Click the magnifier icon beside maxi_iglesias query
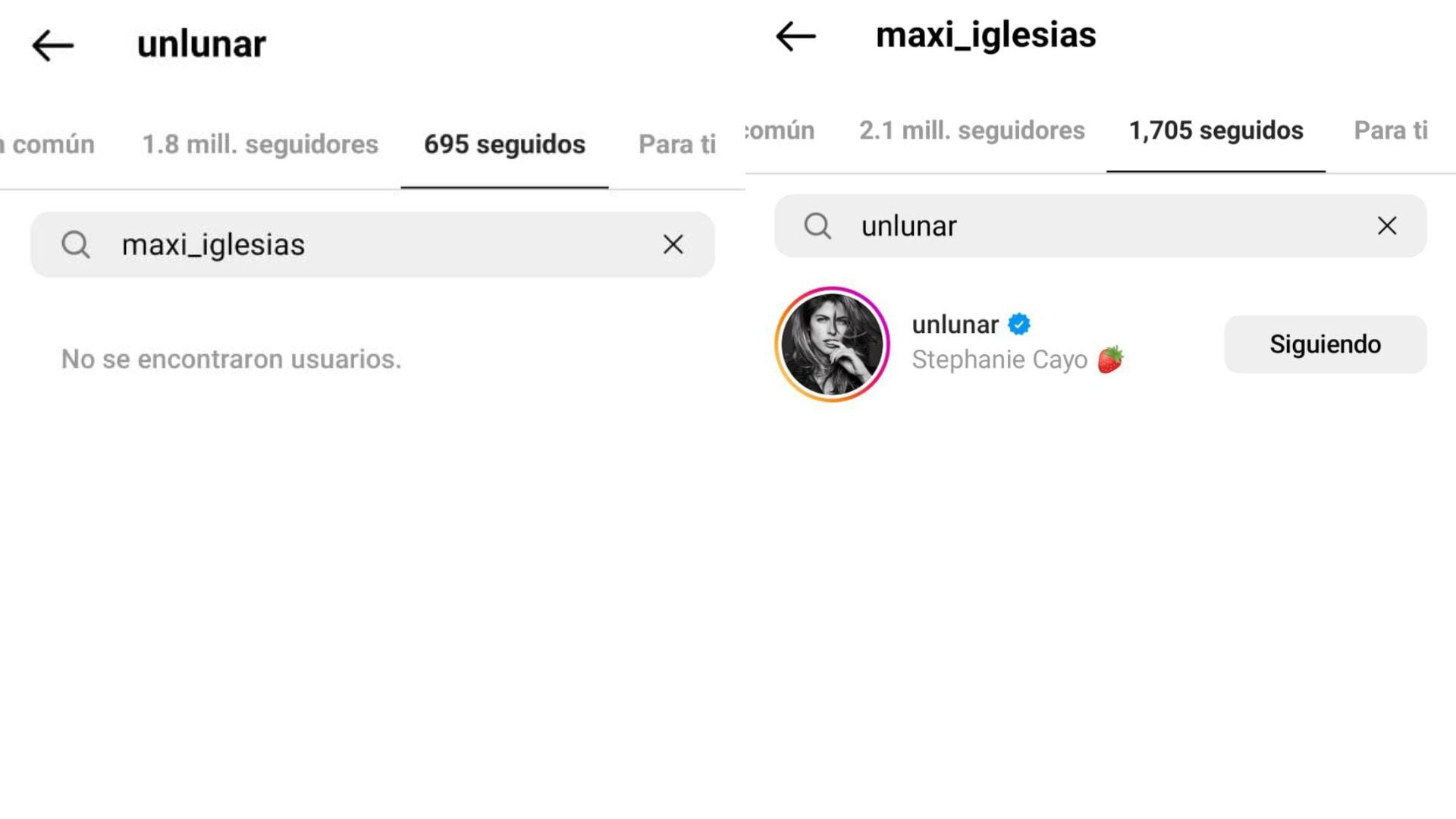1456x819 pixels. coord(76,244)
